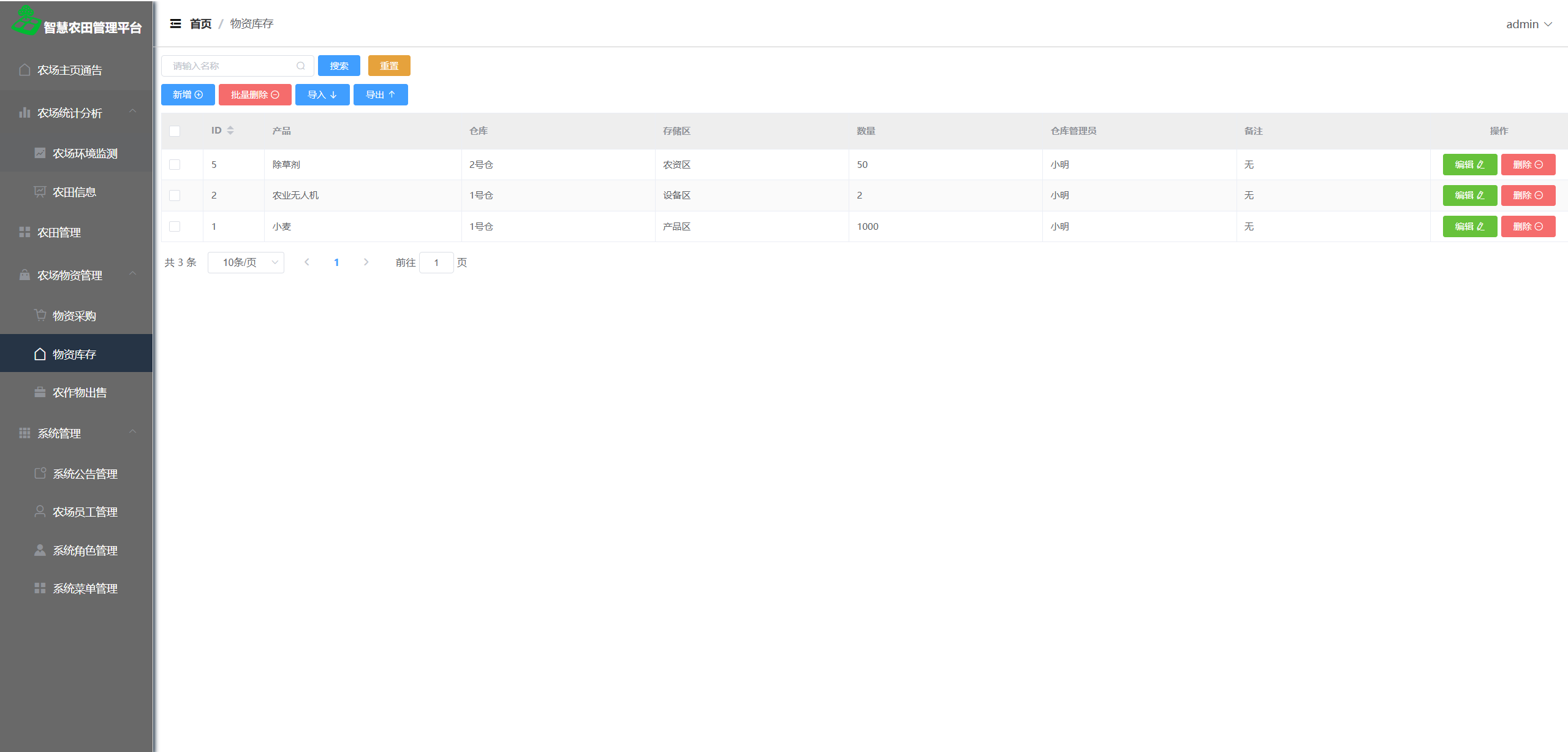Click the sidebar collapse hamburger icon
1568x752 pixels.
tap(175, 24)
